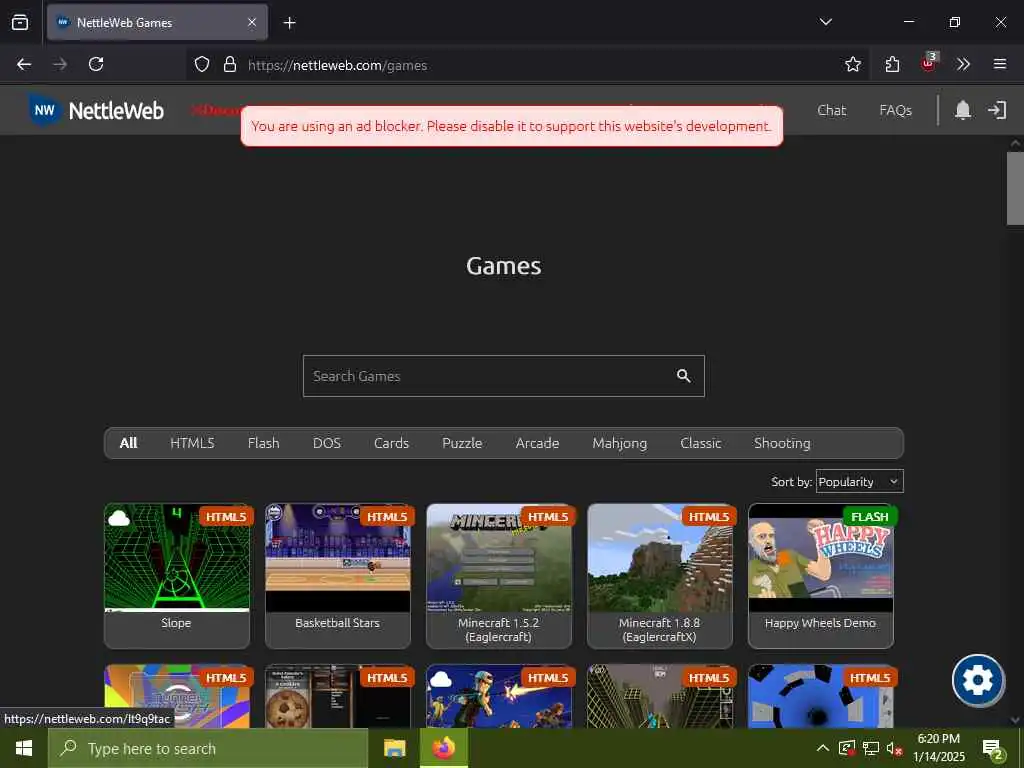Click the NettleWeb brand name
The height and width of the screenshot is (768, 1024).
[x=116, y=110]
